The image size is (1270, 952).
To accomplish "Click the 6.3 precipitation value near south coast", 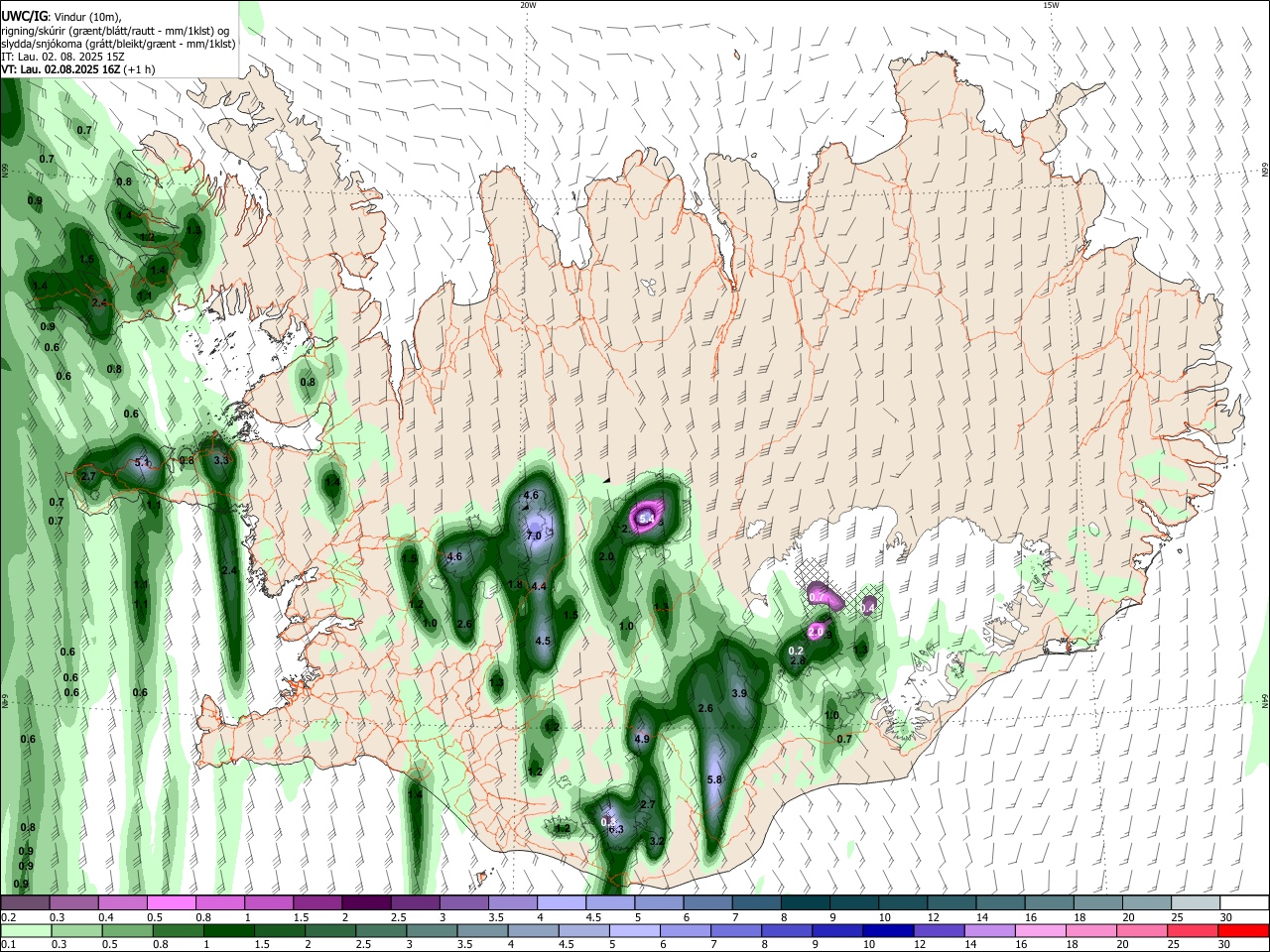I will [615, 829].
